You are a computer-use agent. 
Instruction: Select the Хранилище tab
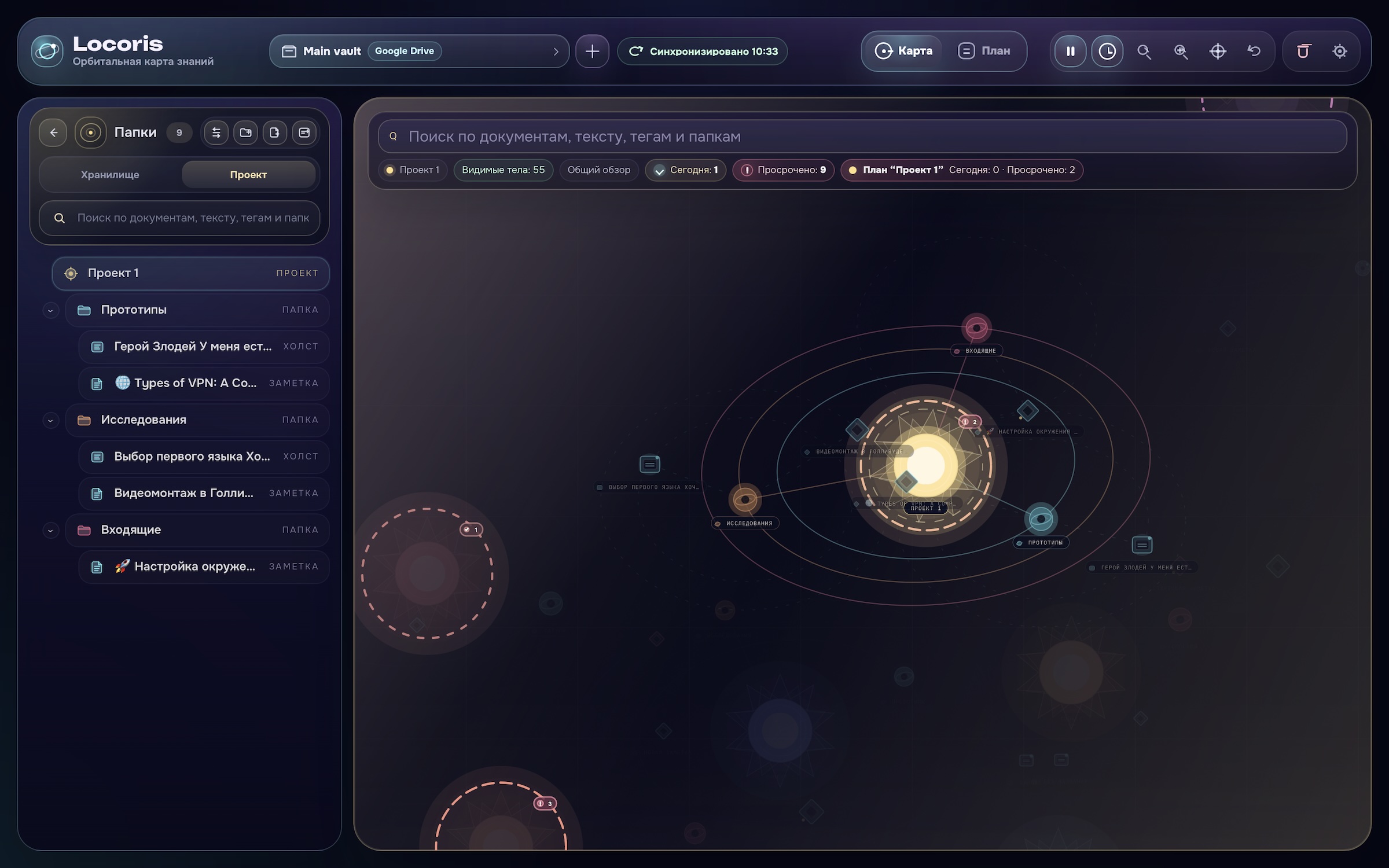pyautogui.click(x=110, y=175)
